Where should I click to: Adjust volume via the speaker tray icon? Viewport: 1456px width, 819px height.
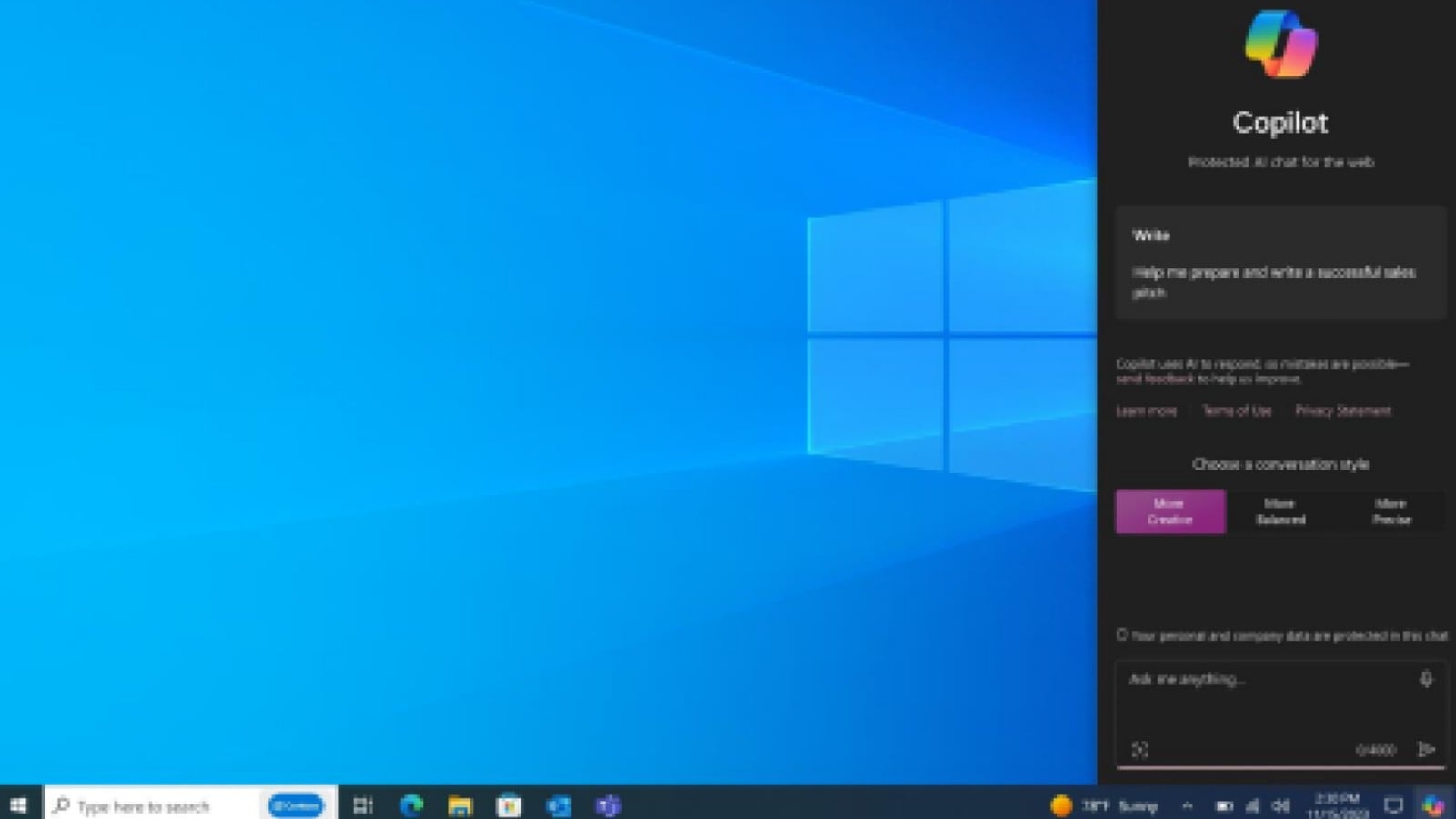1281,805
